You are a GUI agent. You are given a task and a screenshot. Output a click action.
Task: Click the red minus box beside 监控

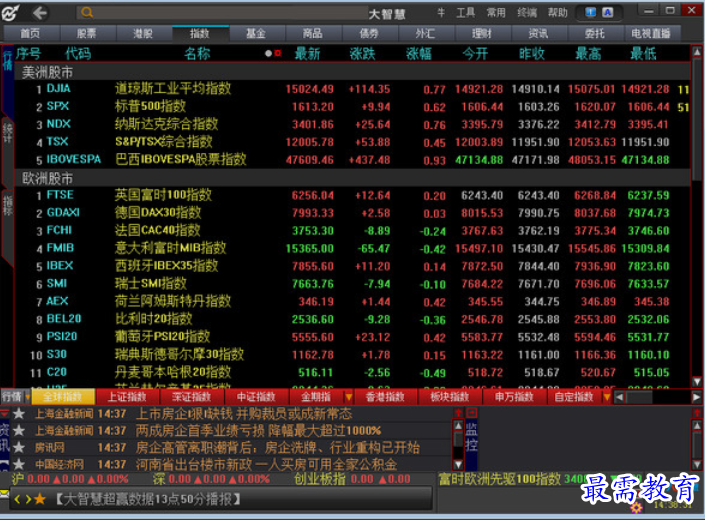[472, 412]
